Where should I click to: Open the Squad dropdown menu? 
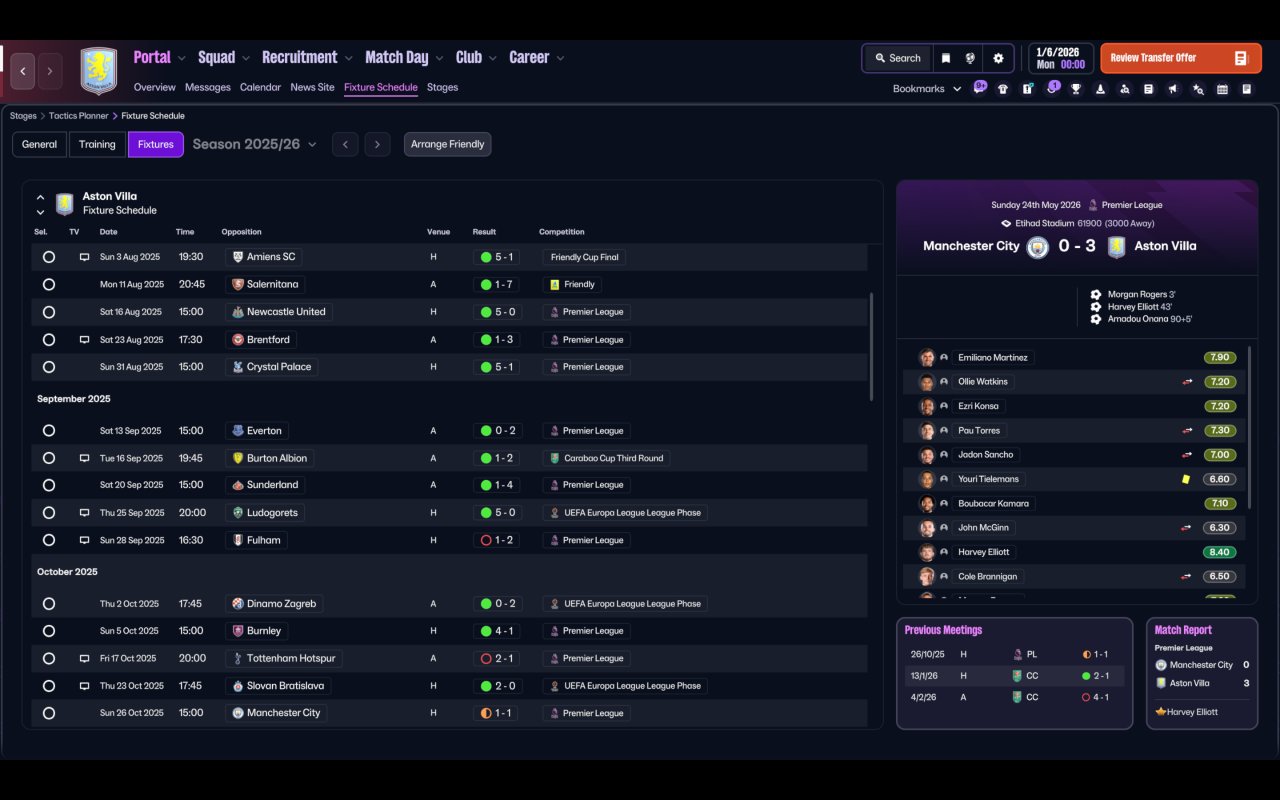click(225, 58)
